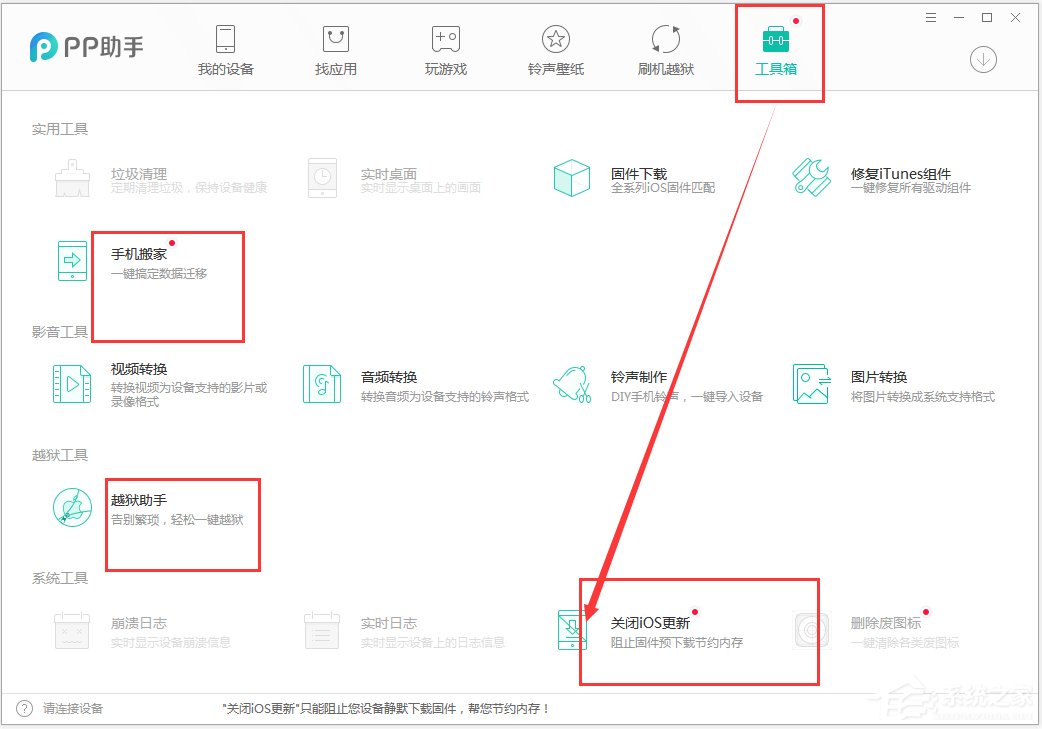Open the 铃声制作 tool title
This screenshot has height=729, width=1042.
pos(639,377)
